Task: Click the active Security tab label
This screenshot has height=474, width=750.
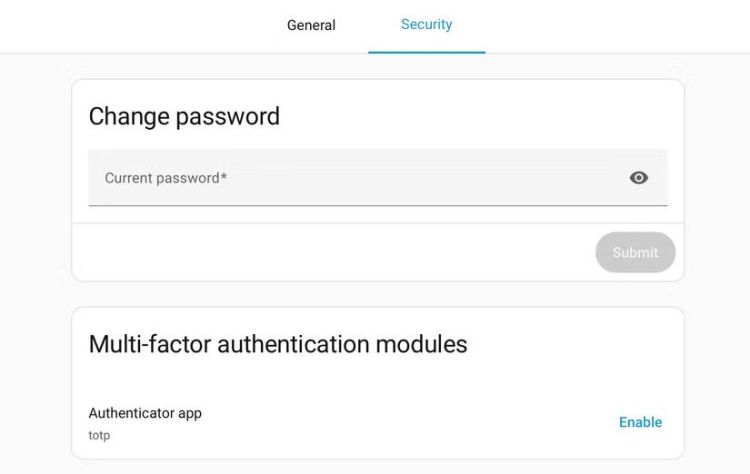Action: tap(427, 25)
